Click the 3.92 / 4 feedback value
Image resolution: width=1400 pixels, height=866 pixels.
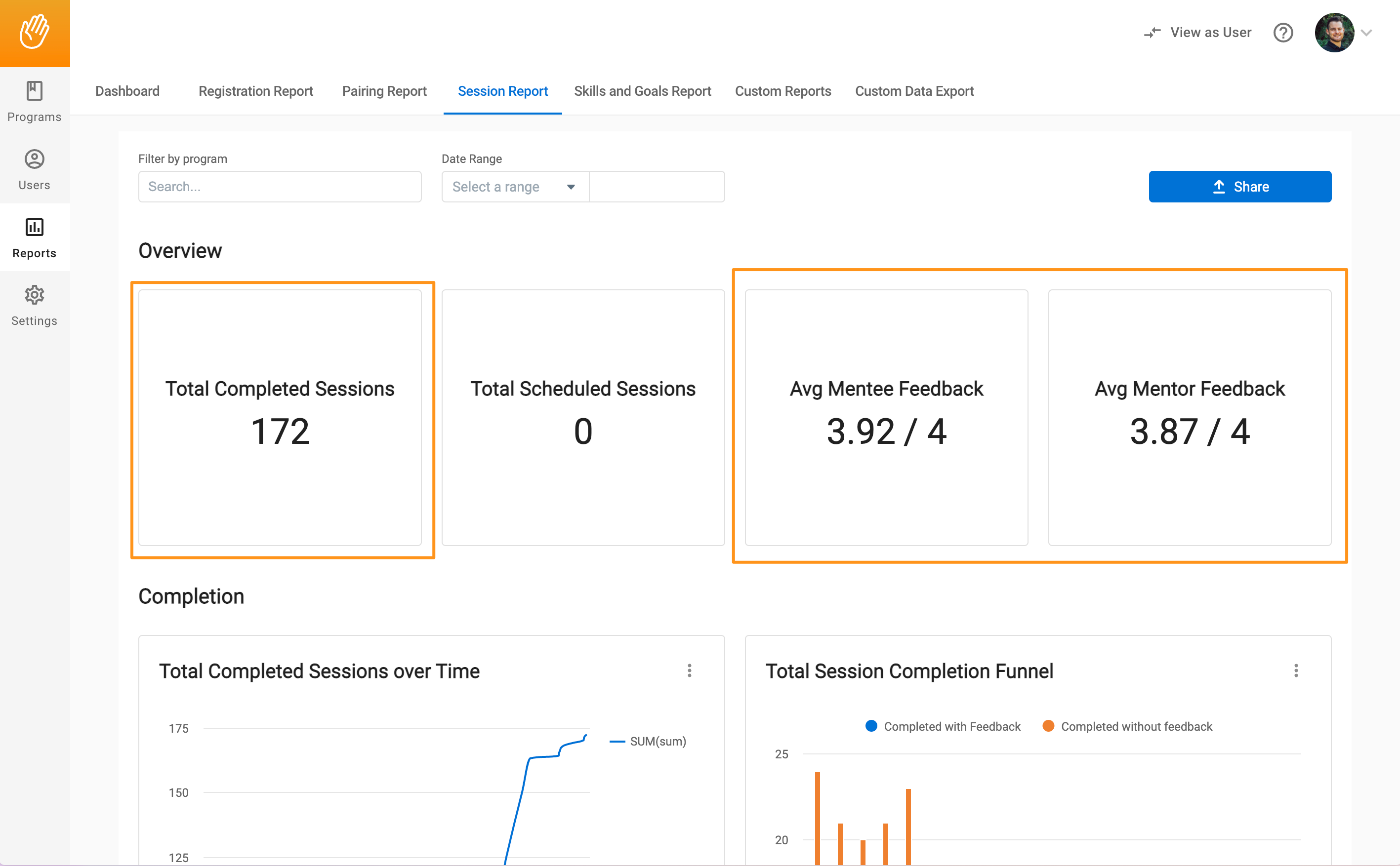point(886,432)
